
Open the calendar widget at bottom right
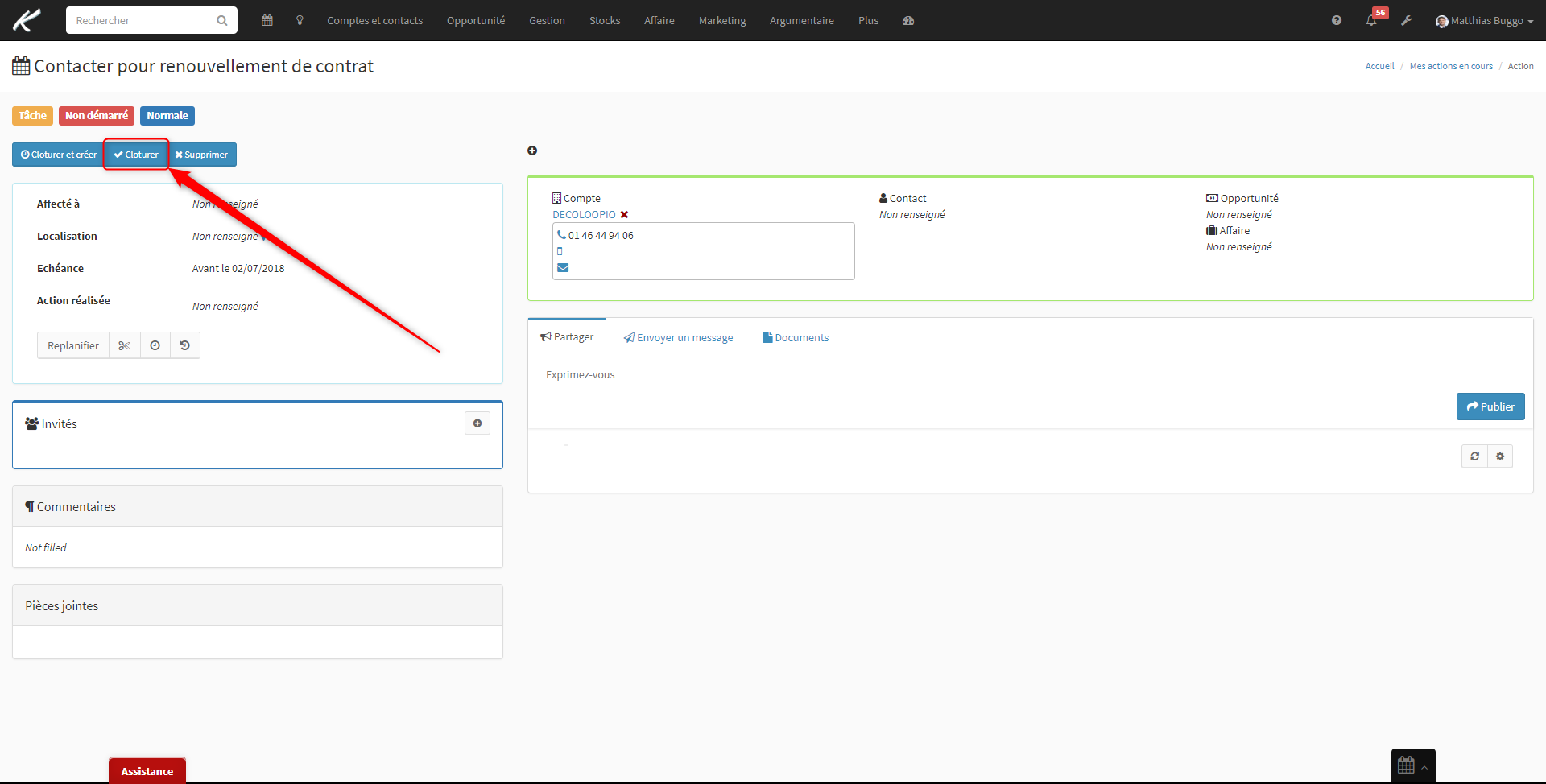click(1413, 765)
